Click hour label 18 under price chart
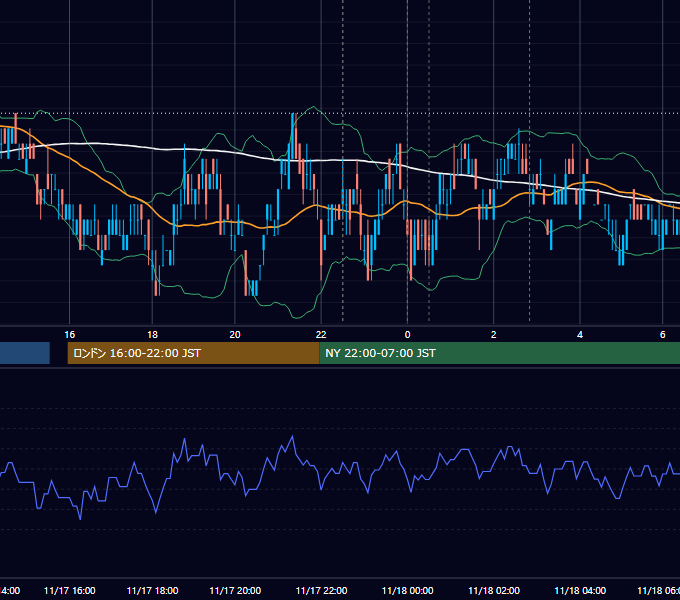Image resolution: width=680 pixels, height=600 pixels. tap(152, 335)
